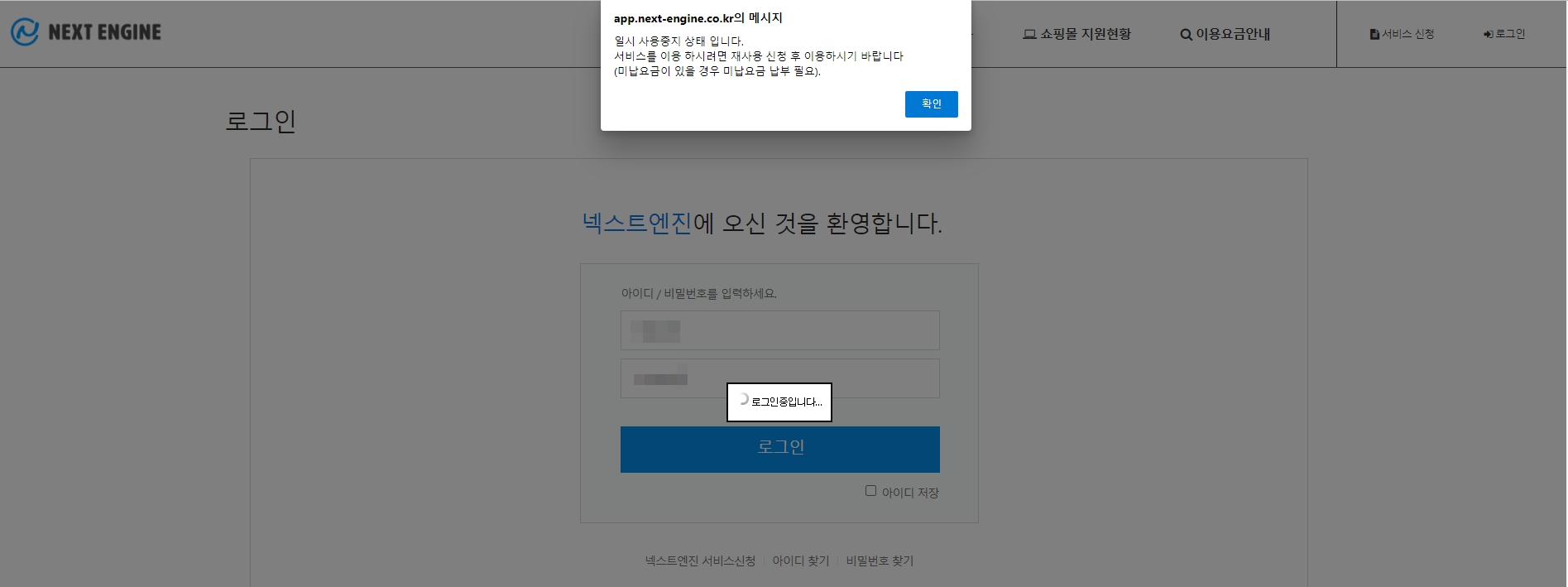Click the app.next-engine.co.kr의 메시지 title
Screen dimensions: 1568x587
[x=698, y=18]
